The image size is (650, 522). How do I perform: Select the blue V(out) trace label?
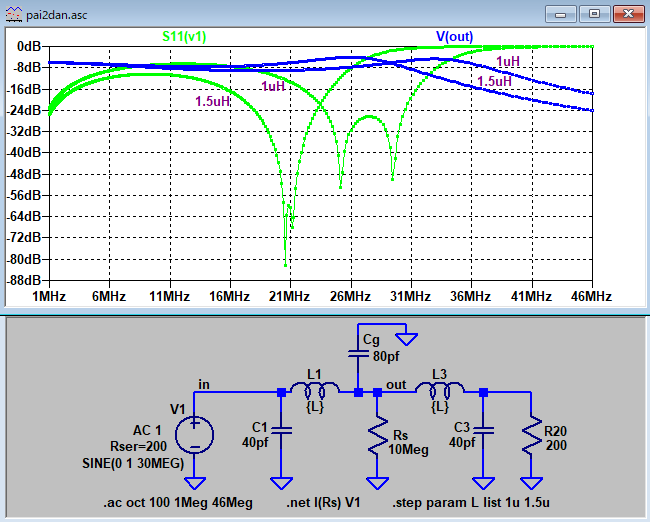pyautogui.click(x=454, y=37)
